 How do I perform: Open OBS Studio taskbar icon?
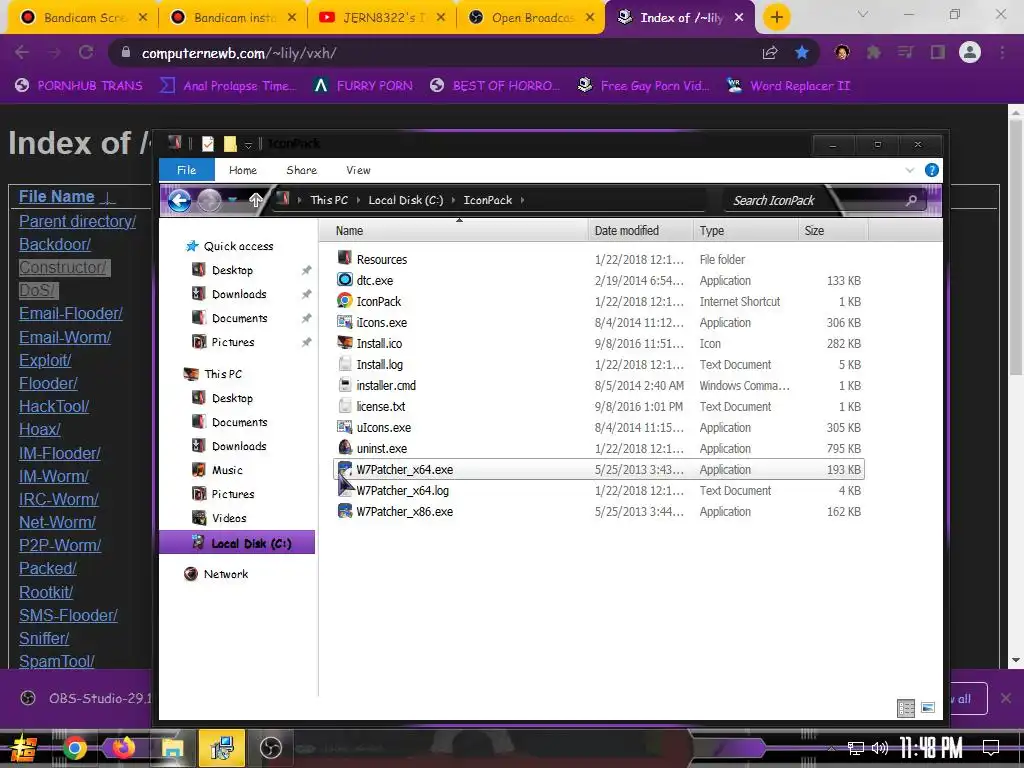coord(270,748)
